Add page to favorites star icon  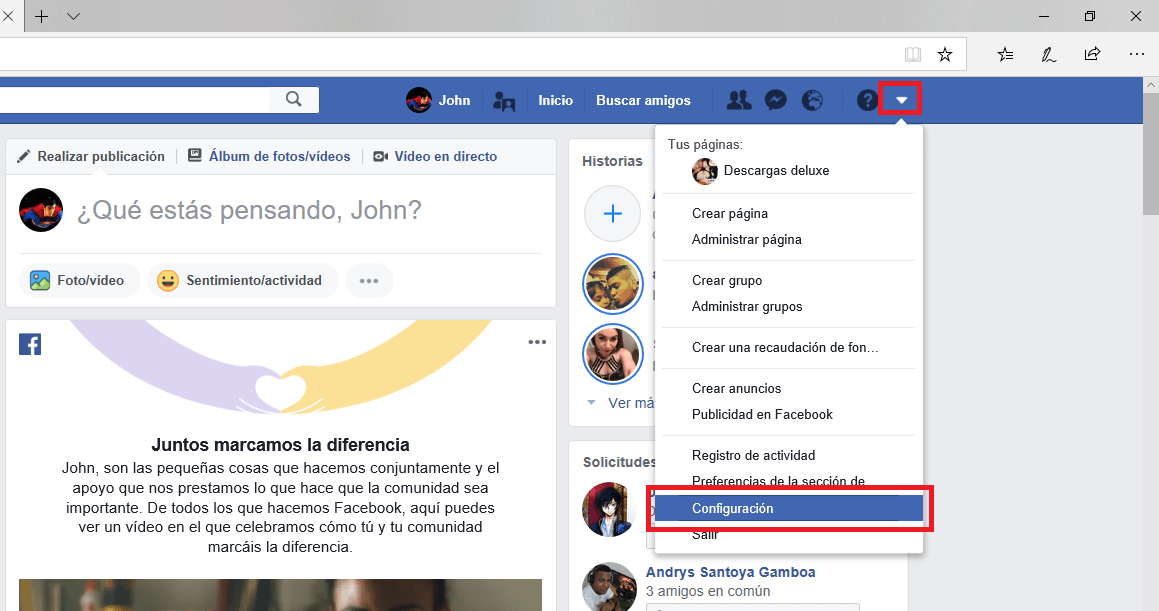tap(945, 54)
